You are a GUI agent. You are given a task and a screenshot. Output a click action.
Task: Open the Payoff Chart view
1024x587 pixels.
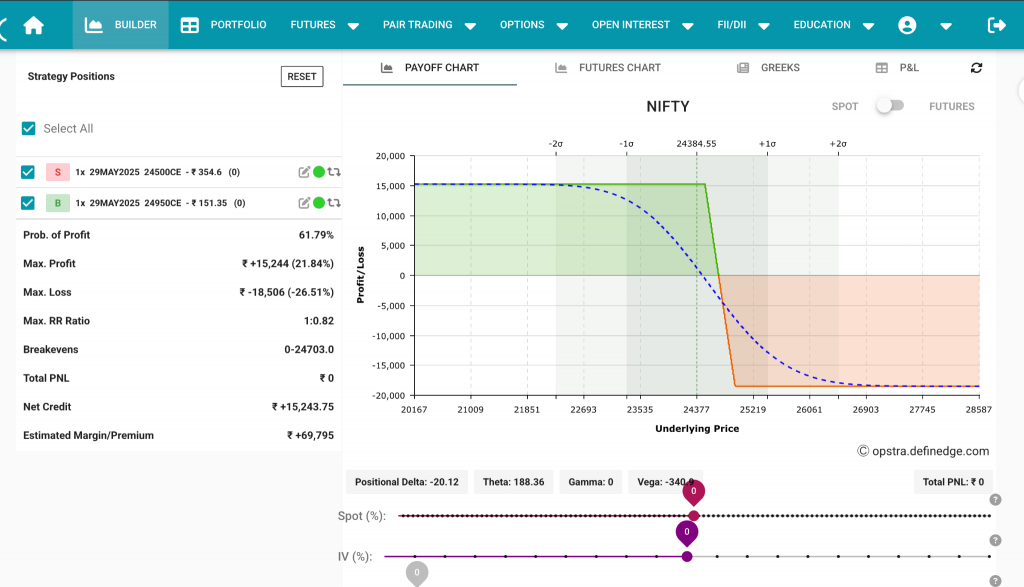[429, 67]
